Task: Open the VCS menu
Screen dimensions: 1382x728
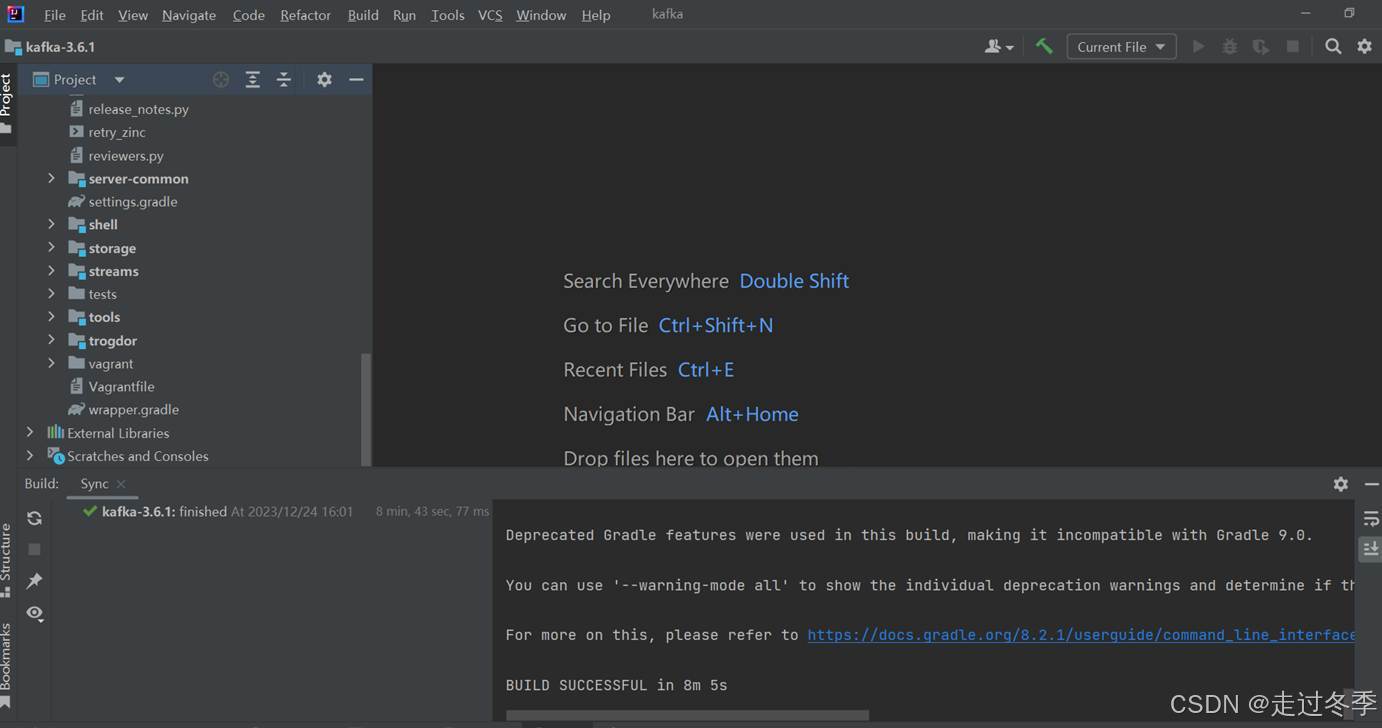Action: (490, 15)
